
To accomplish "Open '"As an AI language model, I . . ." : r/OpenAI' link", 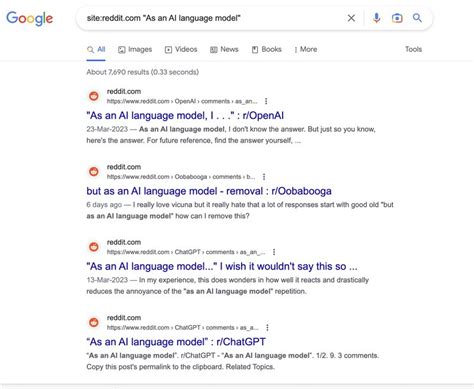I will [185, 116].
